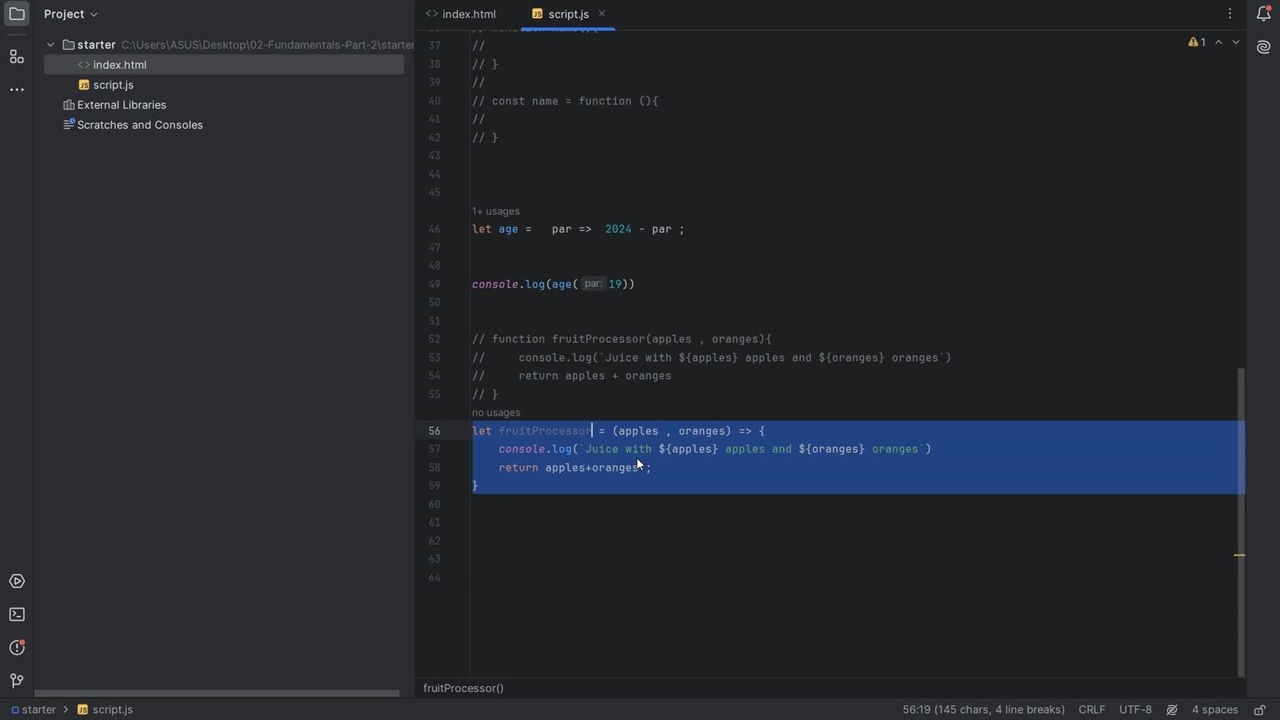Image resolution: width=1280 pixels, height=720 pixels.
Task: Toggle the crossed-eye status bar icon
Action: [1171, 709]
